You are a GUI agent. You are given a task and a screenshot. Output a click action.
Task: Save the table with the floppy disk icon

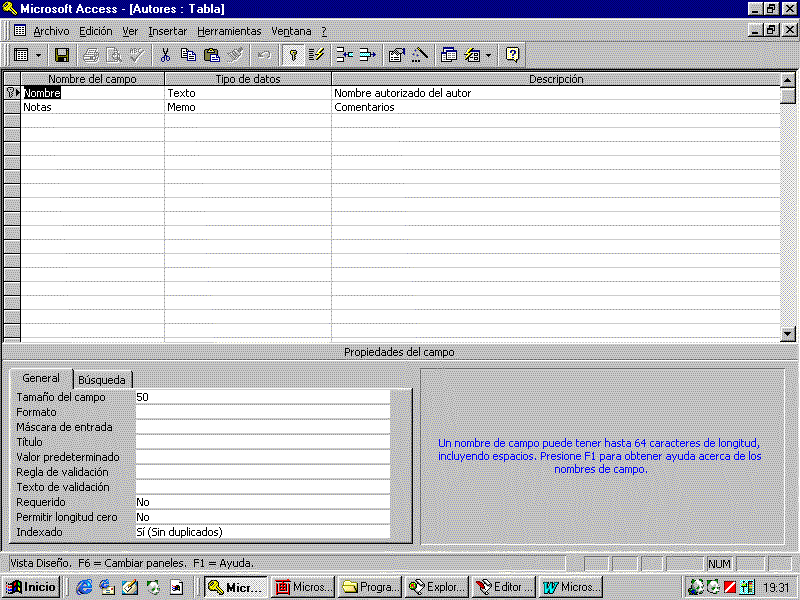(x=62, y=55)
